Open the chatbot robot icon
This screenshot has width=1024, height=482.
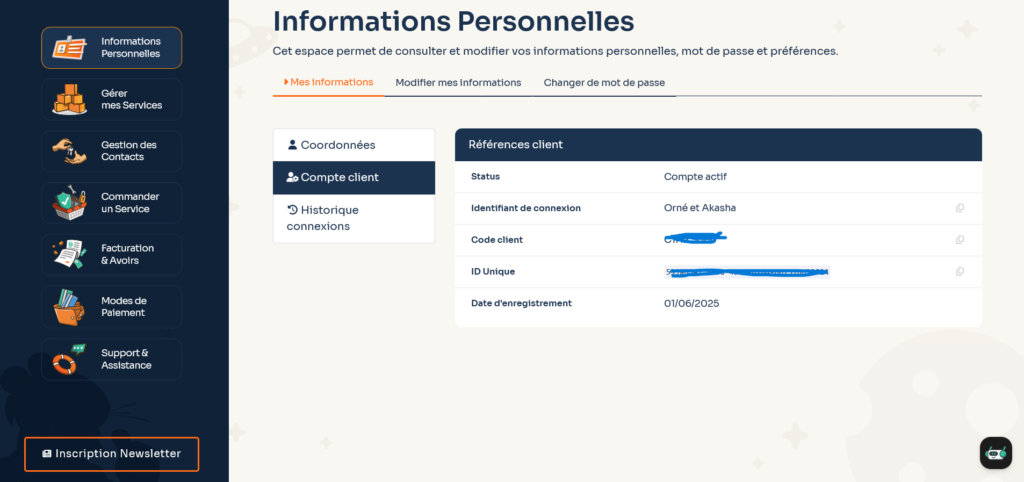point(996,453)
